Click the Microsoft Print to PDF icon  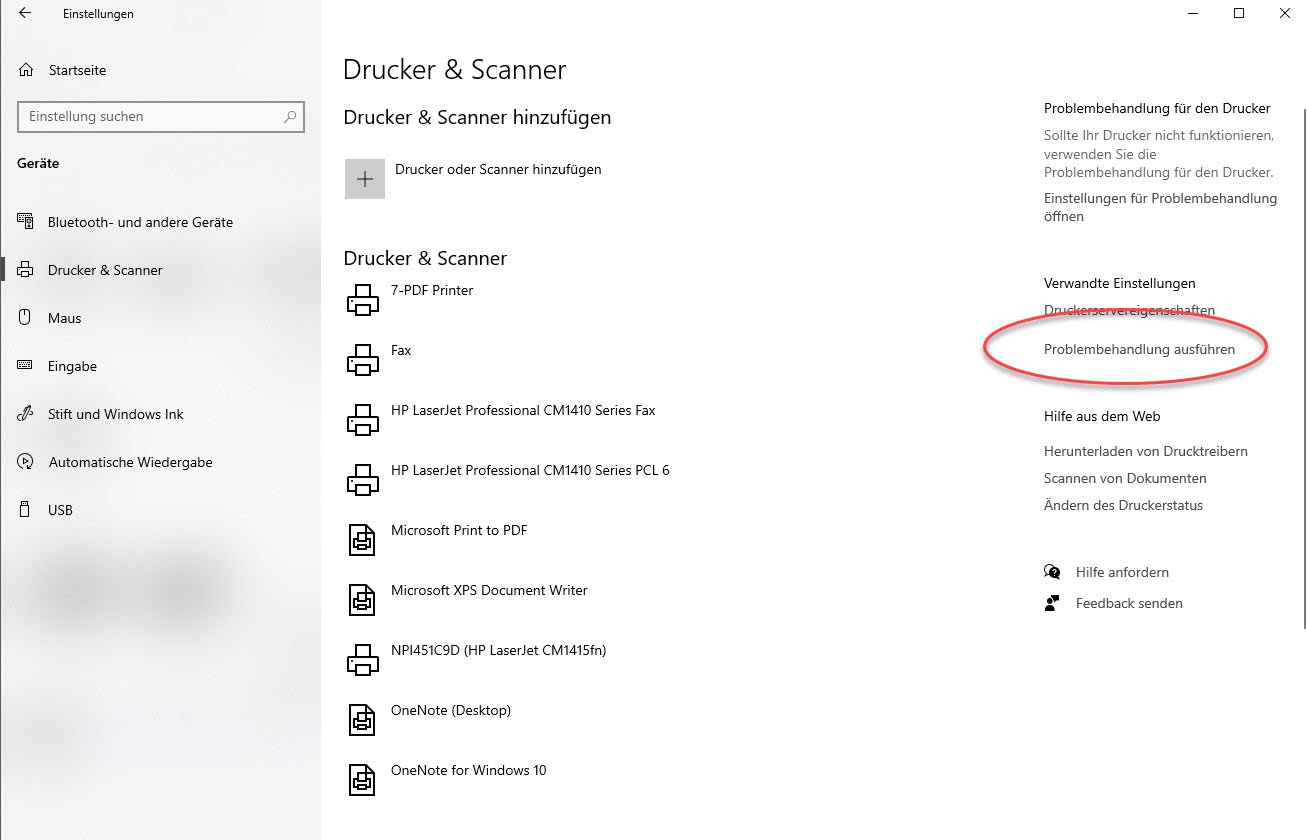pyautogui.click(x=362, y=540)
